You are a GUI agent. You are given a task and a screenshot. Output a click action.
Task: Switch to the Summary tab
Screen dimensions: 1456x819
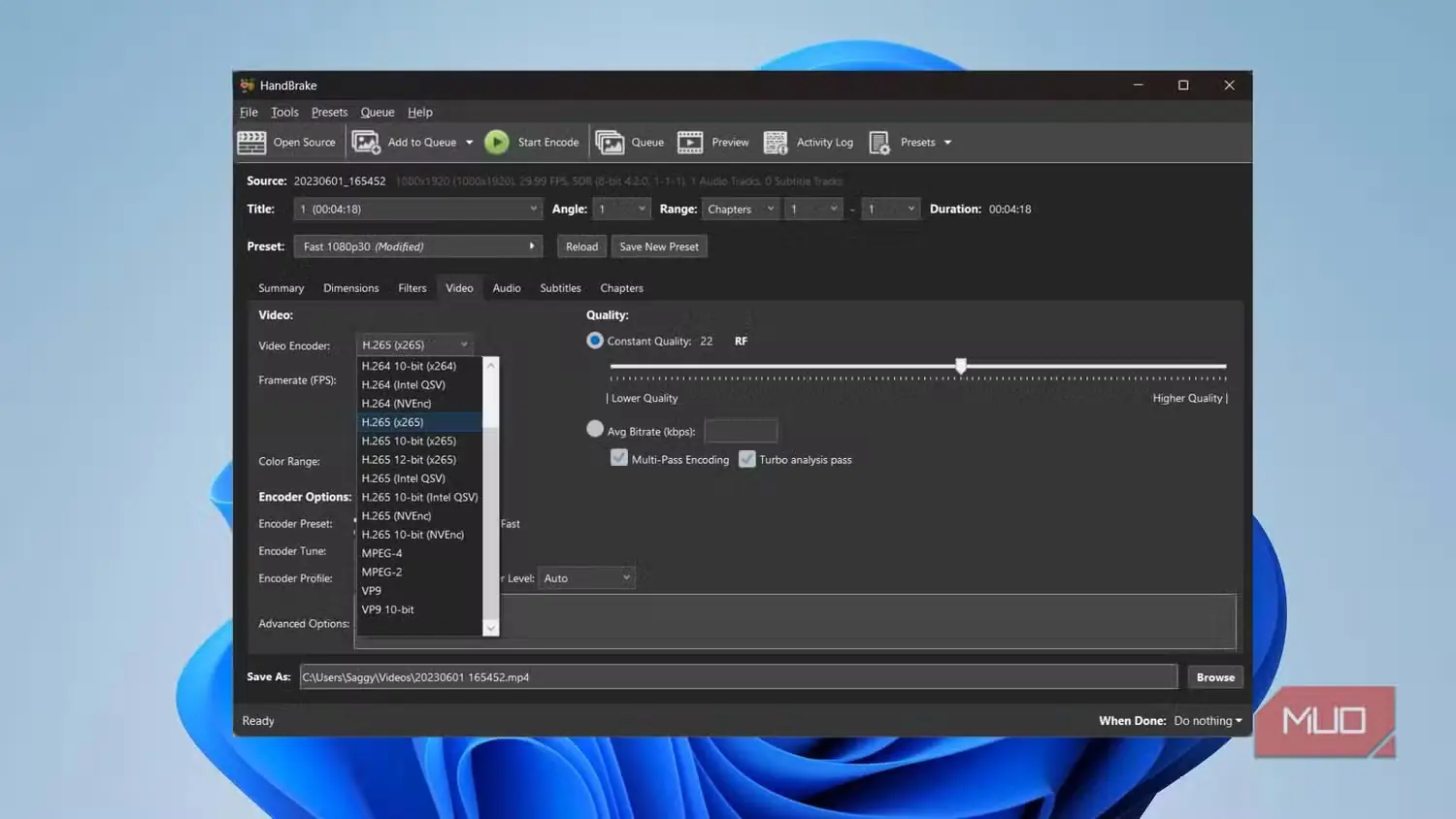tap(281, 288)
